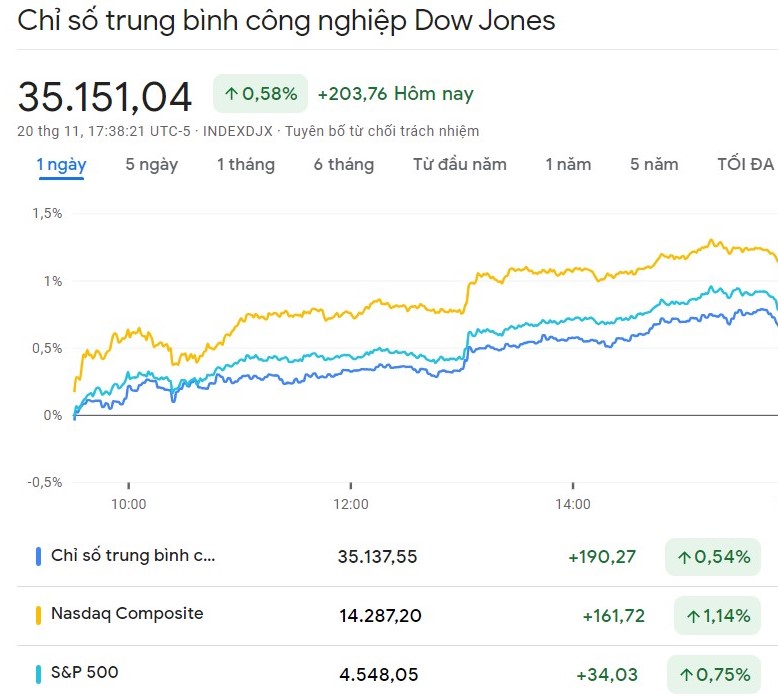The image size is (778, 697).
Task: Click the S&P 500 0,75% badge
Action: pyautogui.click(x=717, y=673)
